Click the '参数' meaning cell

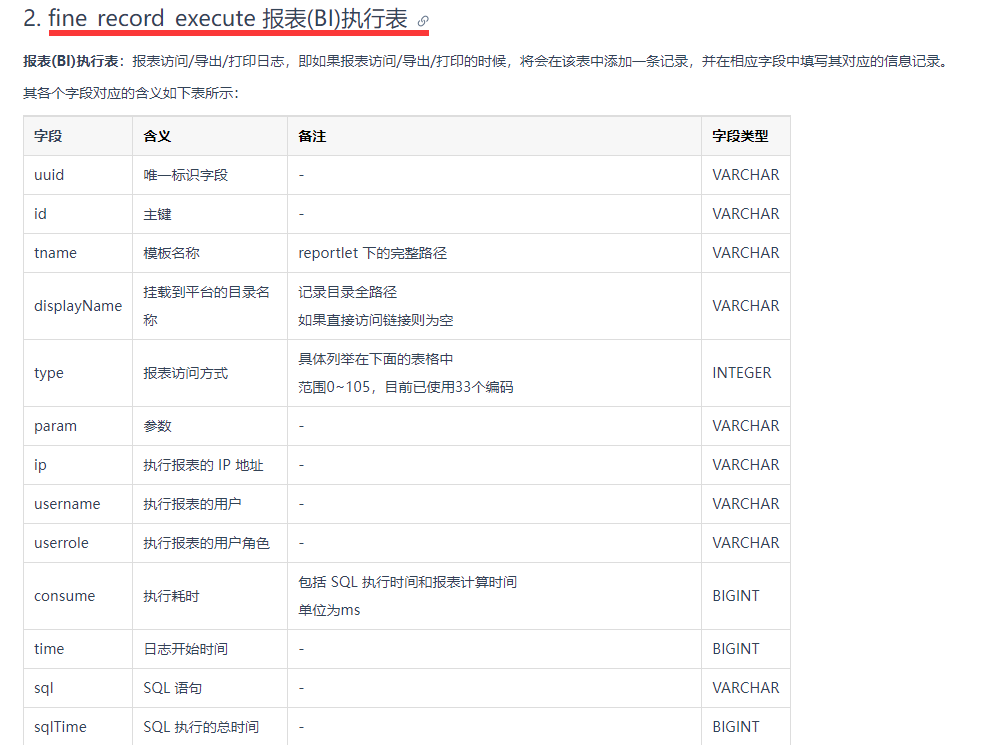pos(210,426)
